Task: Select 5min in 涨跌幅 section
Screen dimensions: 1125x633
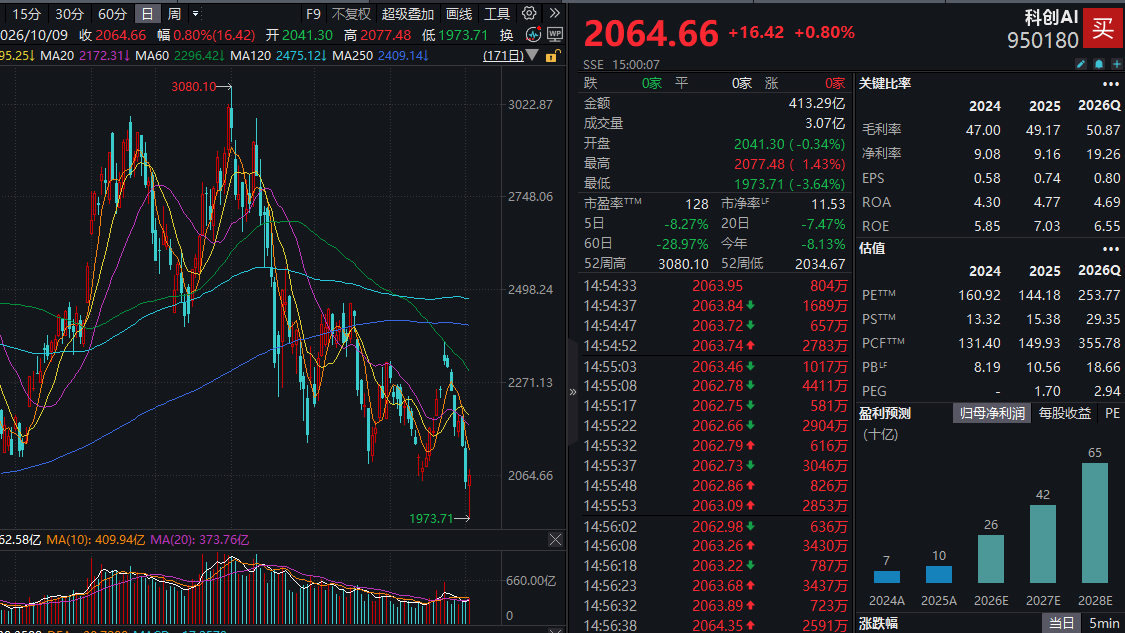Action: click(x=1104, y=623)
